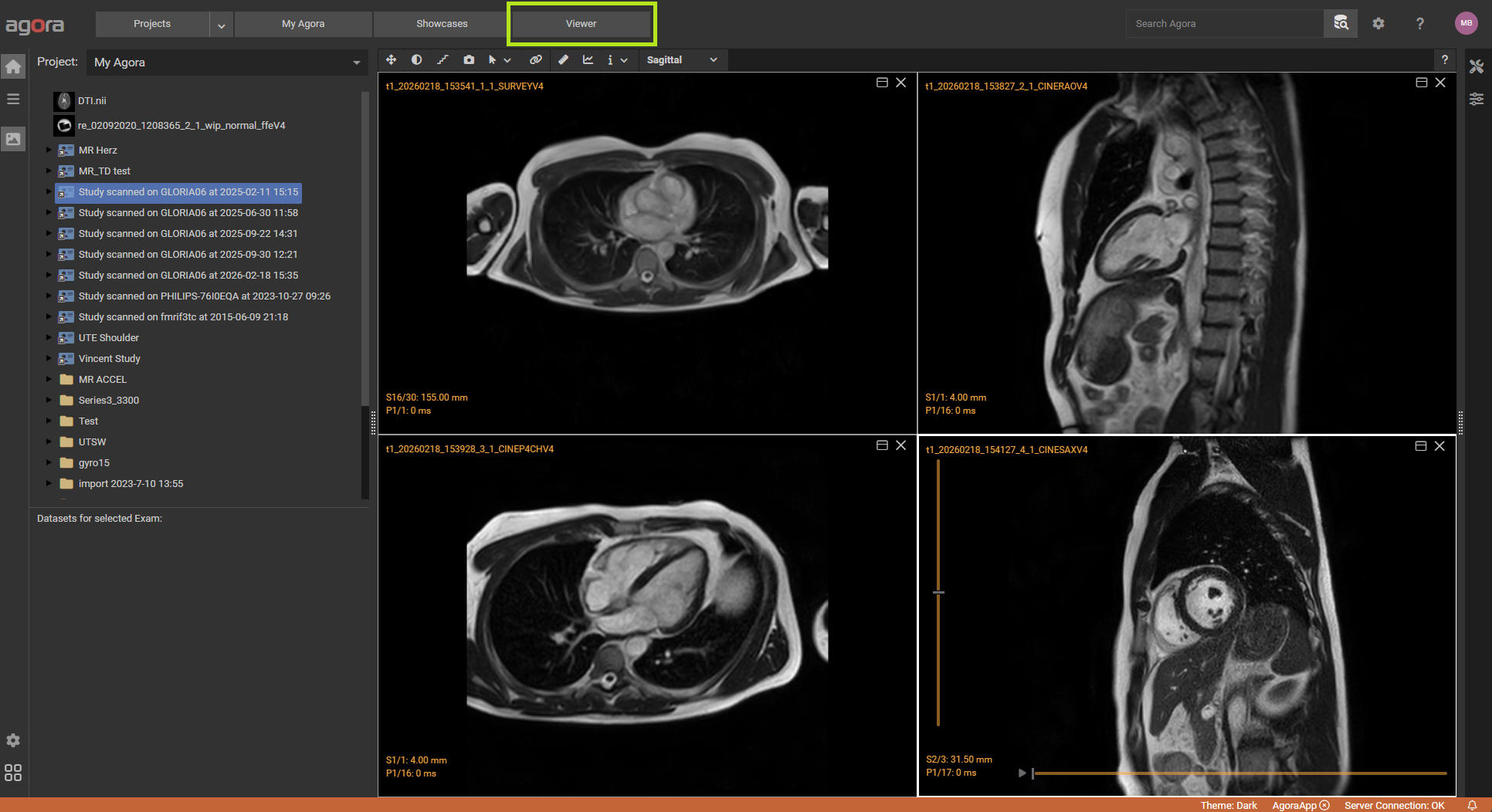
Task: Click the staircase step tool icon
Action: (x=443, y=59)
